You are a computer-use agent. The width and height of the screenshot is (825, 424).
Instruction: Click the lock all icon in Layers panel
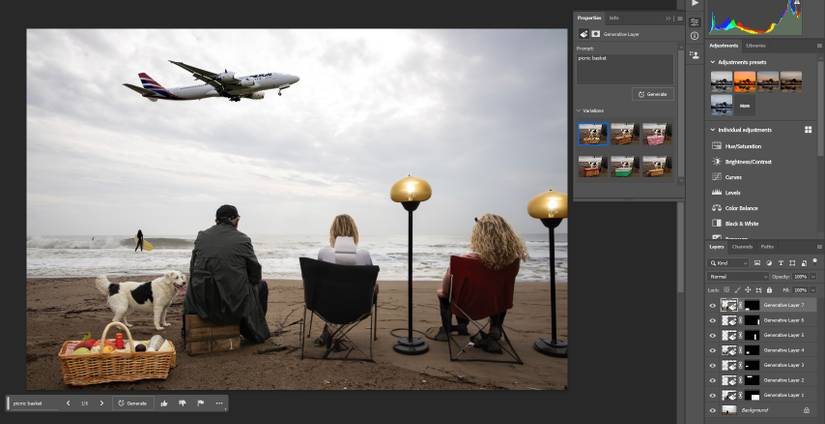coord(769,290)
